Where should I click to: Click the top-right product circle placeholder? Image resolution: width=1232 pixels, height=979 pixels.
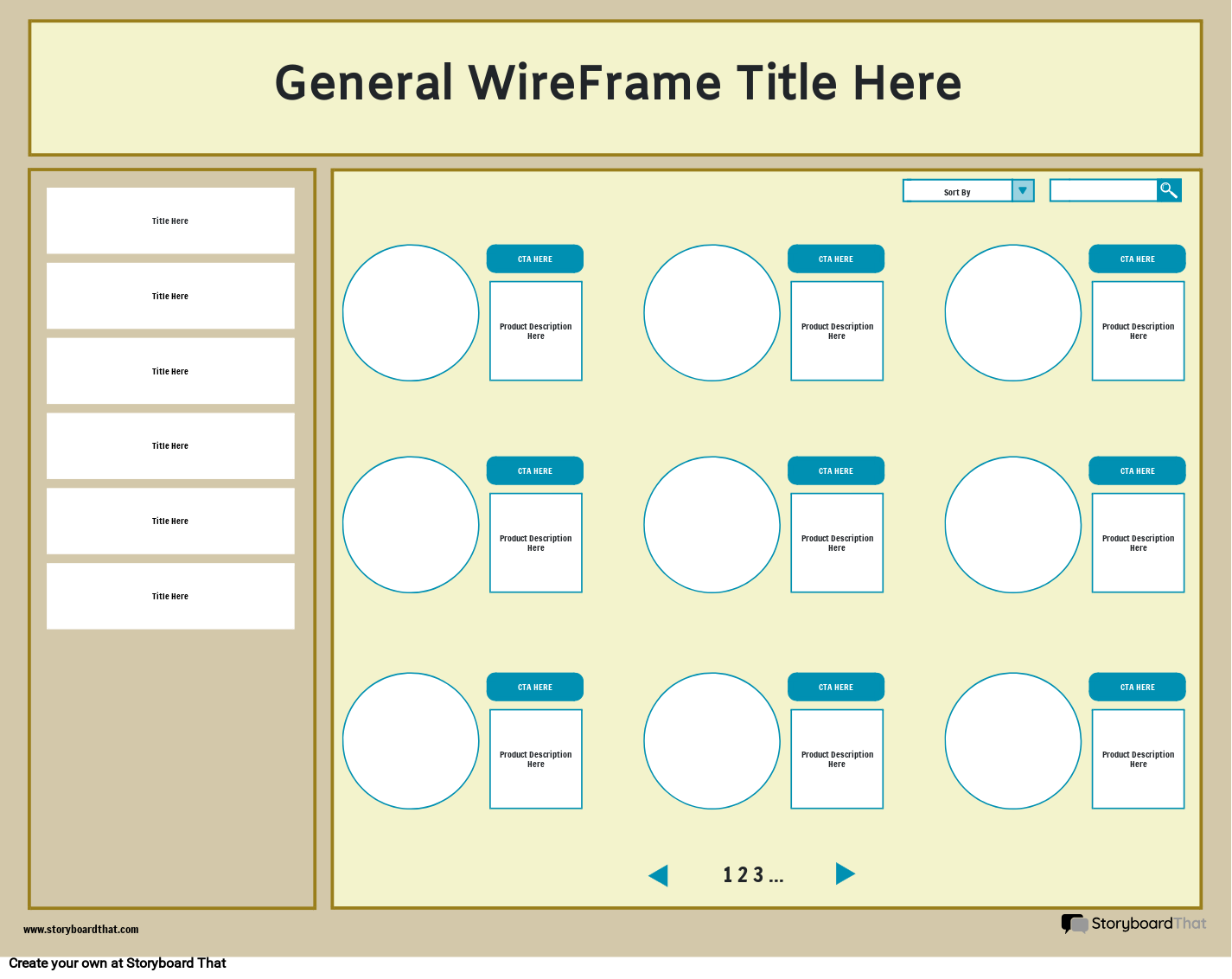(x=1012, y=312)
